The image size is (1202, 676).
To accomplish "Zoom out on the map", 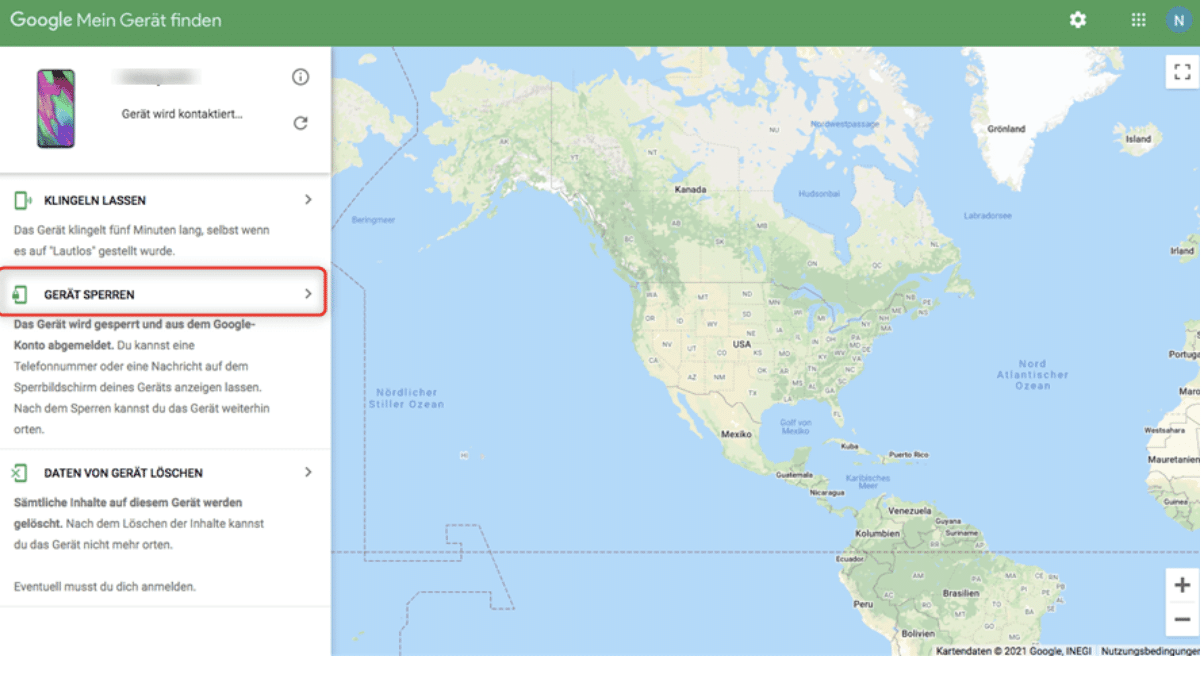I will (x=1182, y=619).
